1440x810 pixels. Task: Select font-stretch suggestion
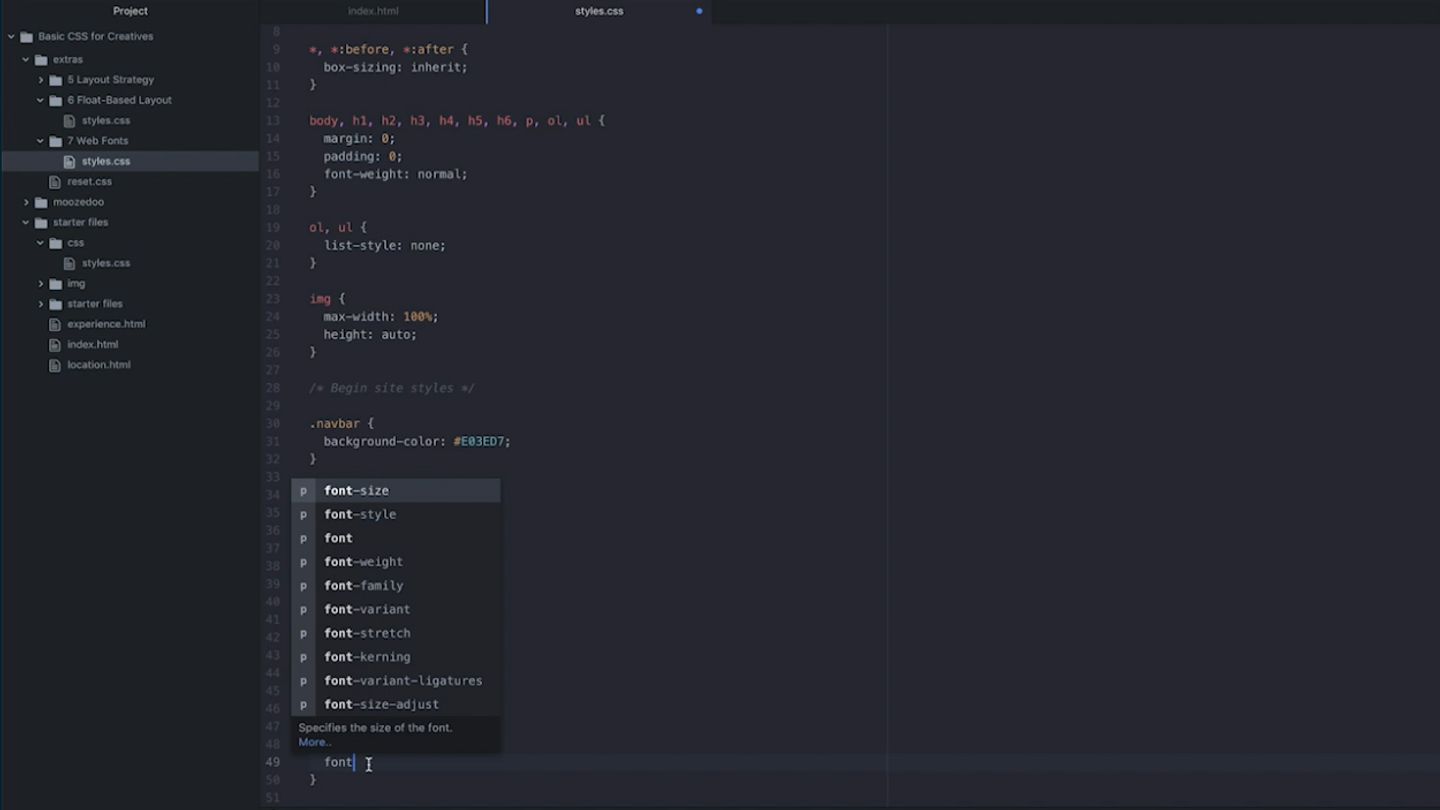coord(396,633)
